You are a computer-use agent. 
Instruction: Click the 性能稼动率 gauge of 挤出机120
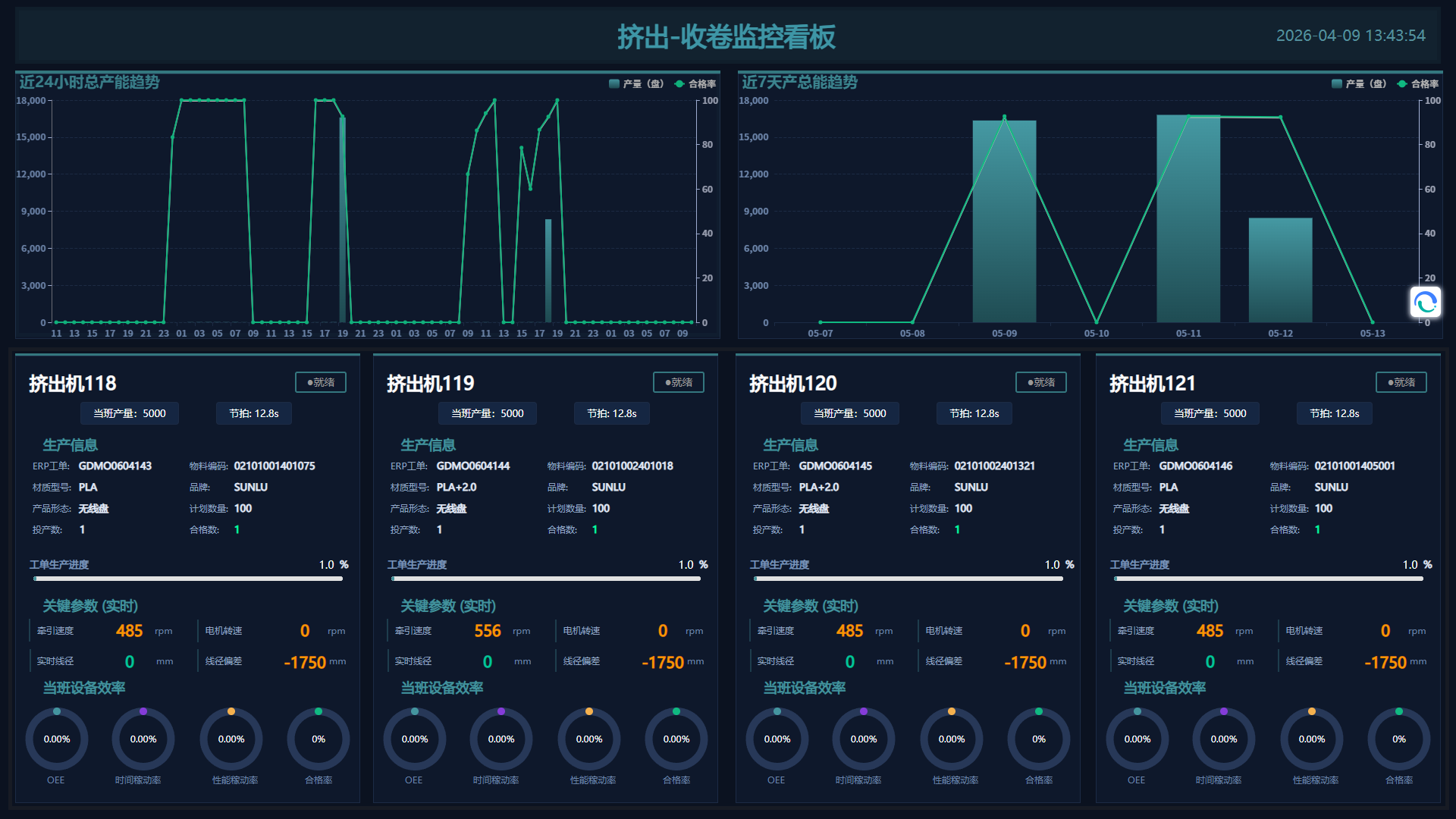(952, 739)
